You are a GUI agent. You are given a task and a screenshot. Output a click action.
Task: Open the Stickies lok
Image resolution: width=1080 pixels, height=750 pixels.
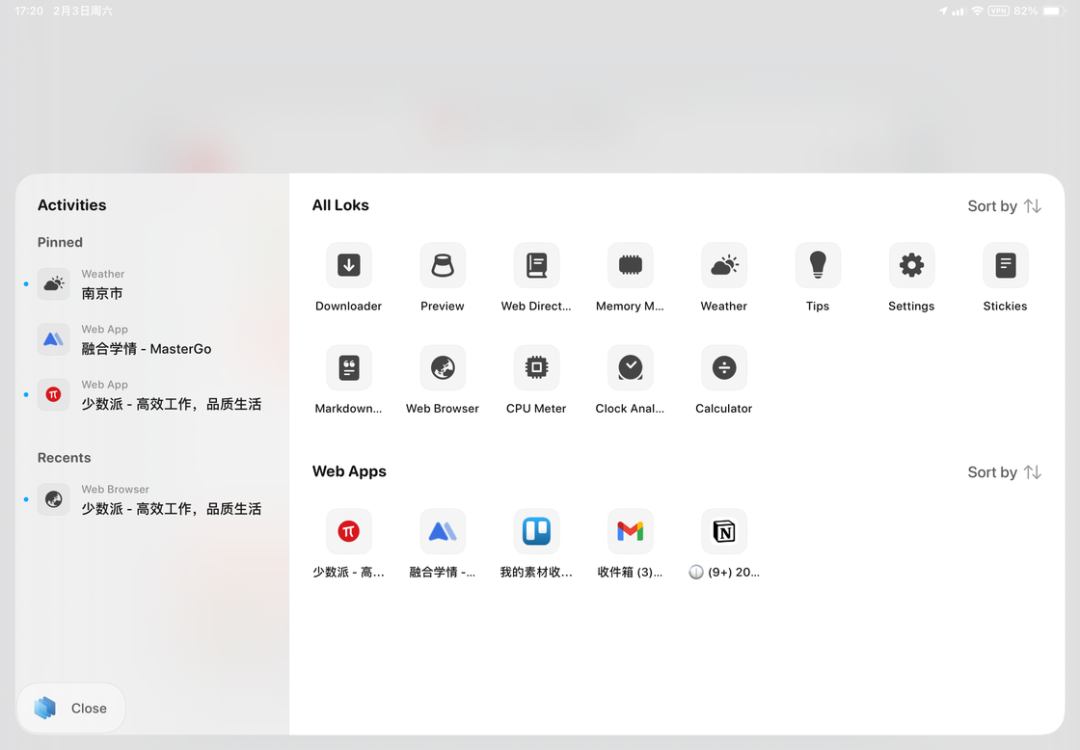tap(1005, 266)
